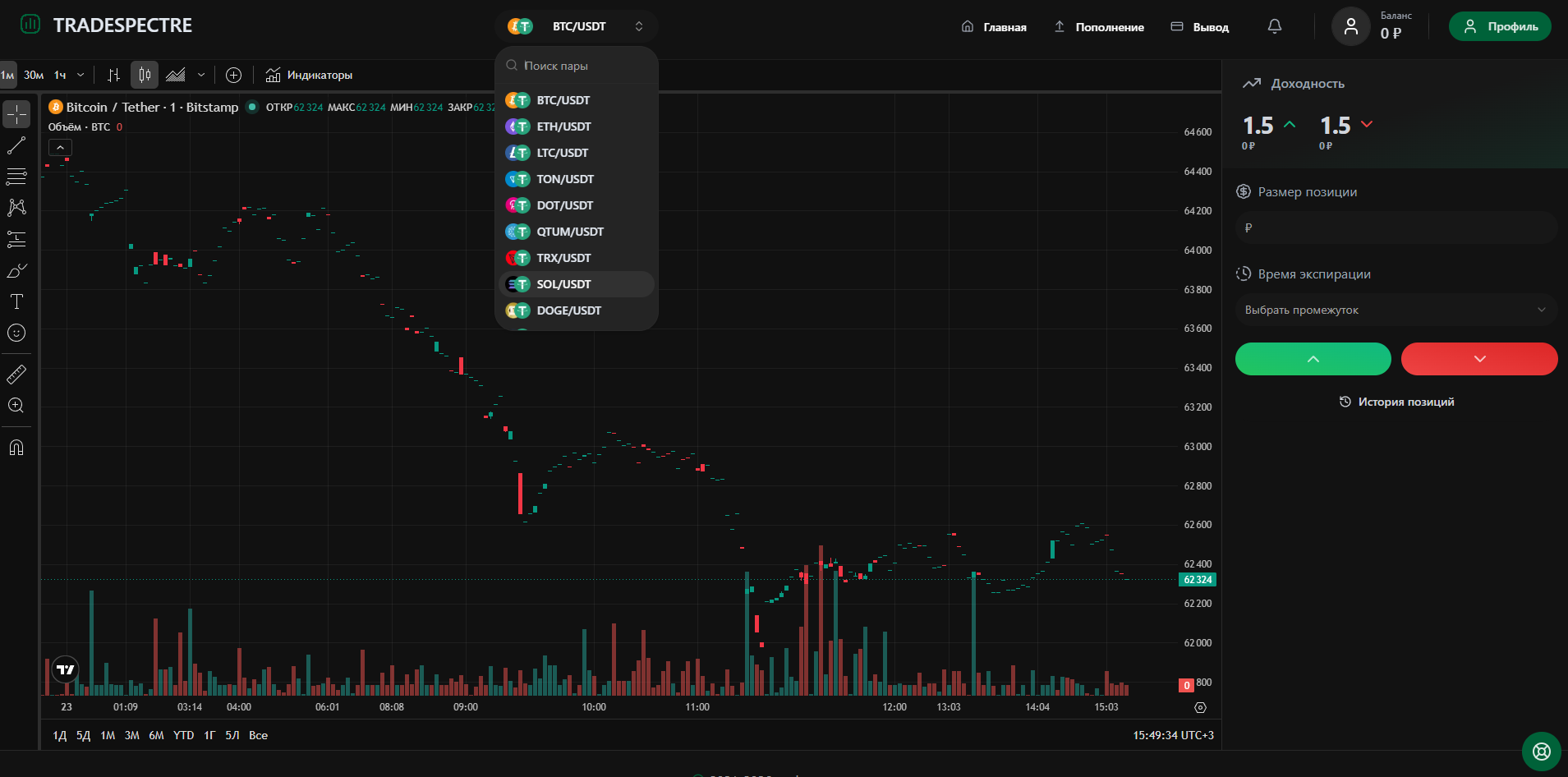Choose SOL/USDT from pair list
This screenshot has width=1568, height=777.
click(577, 284)
